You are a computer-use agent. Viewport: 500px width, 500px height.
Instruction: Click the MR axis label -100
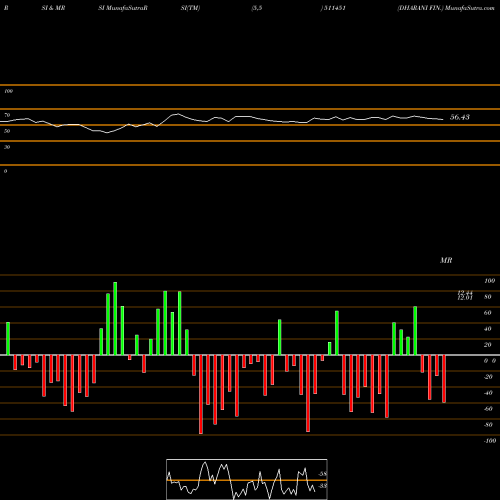tap(490, 441)
